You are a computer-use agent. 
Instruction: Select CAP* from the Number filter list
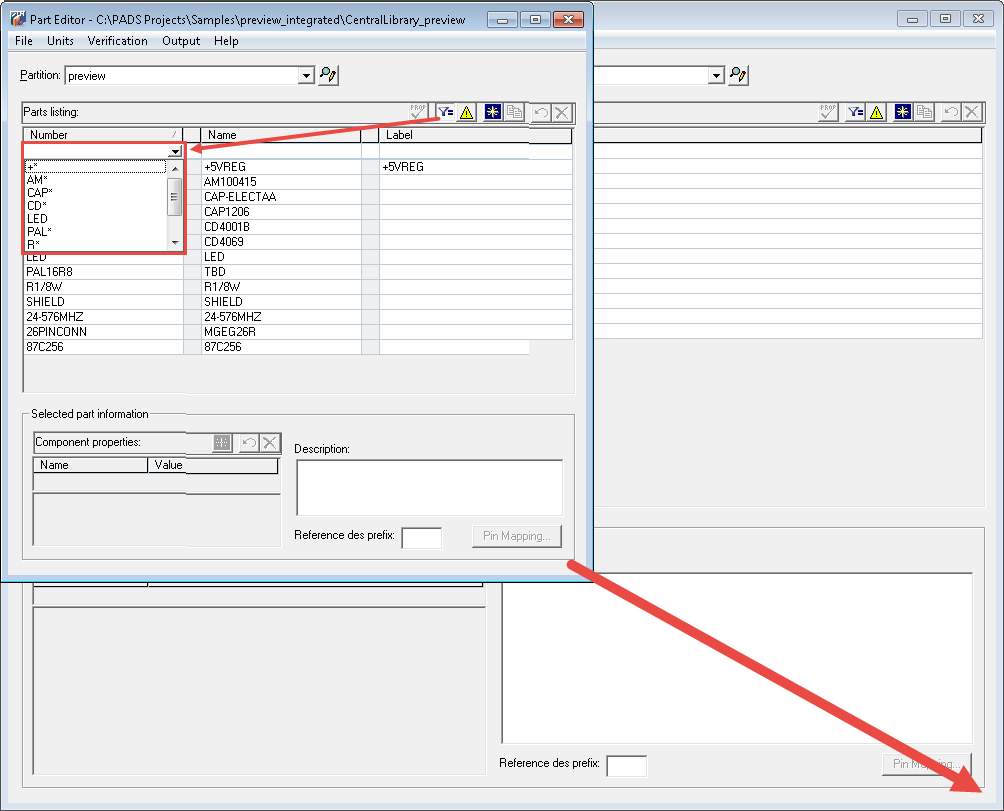point(40,192)
